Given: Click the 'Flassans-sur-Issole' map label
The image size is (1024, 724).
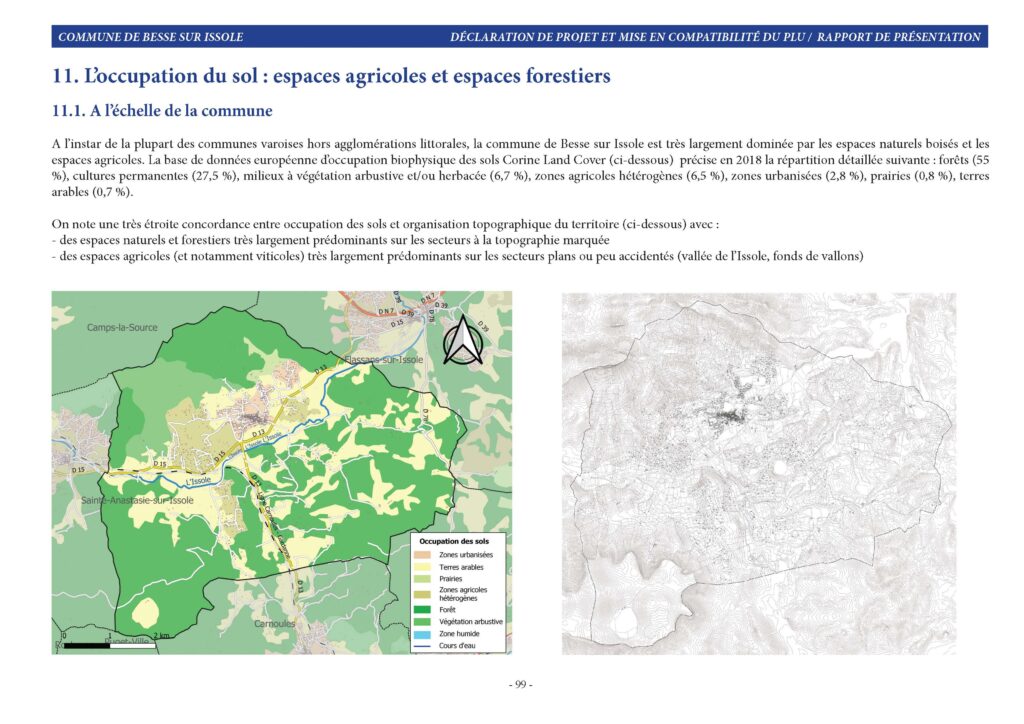Looking at the screenshot, I should click(x=383, y=360).
